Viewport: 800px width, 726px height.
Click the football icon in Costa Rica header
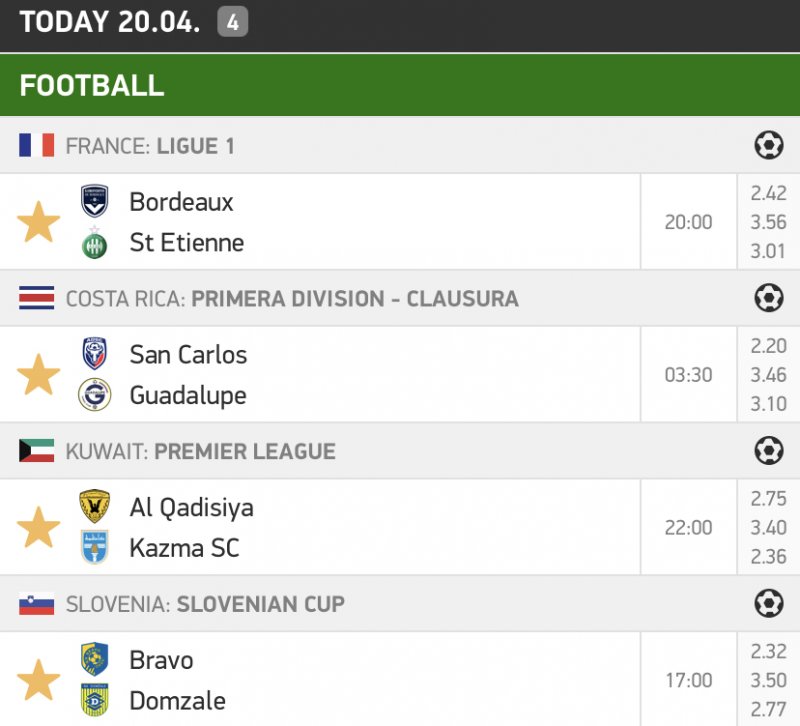click(x=768, y=298)
